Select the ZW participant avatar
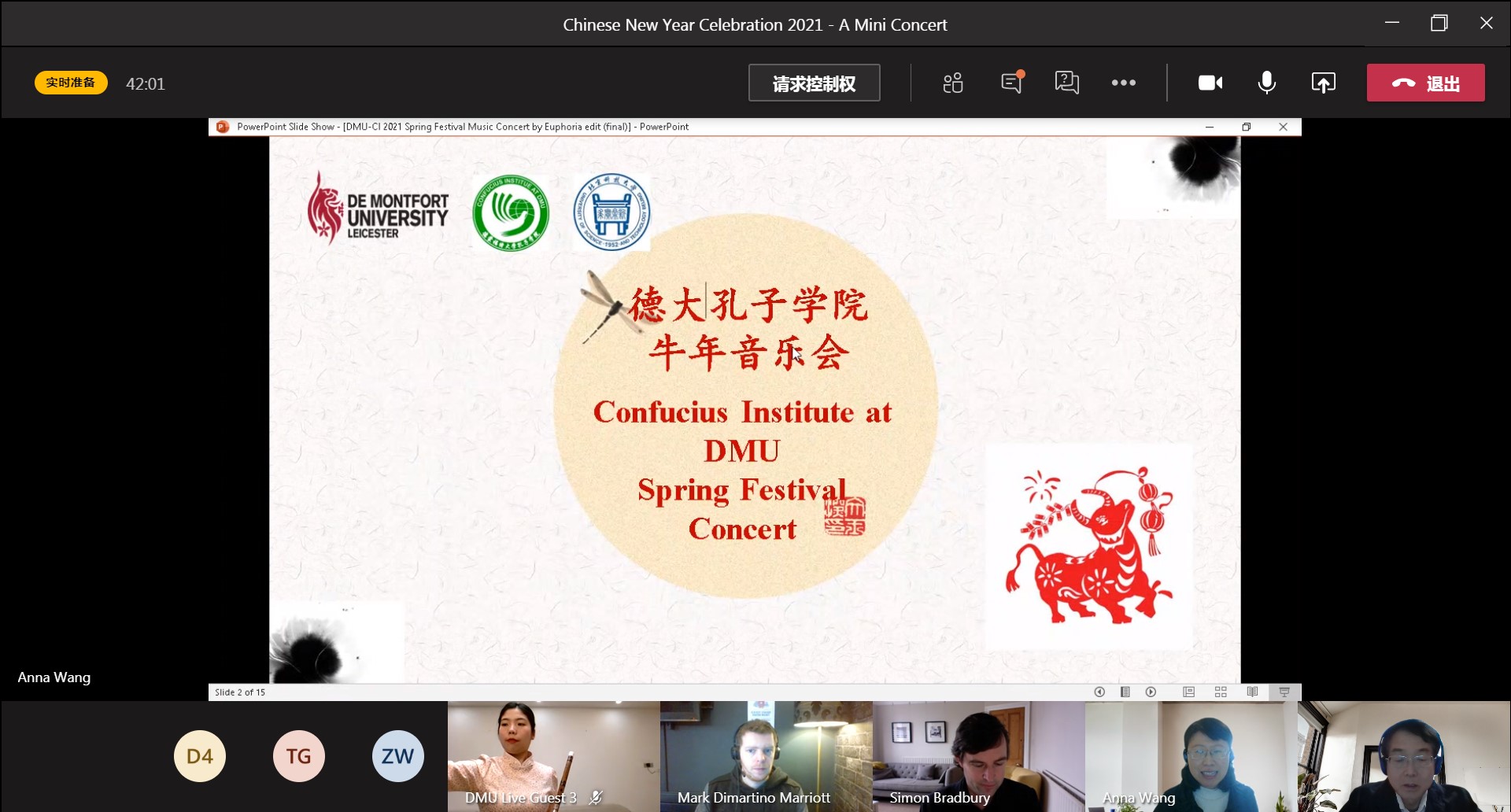 398,756
